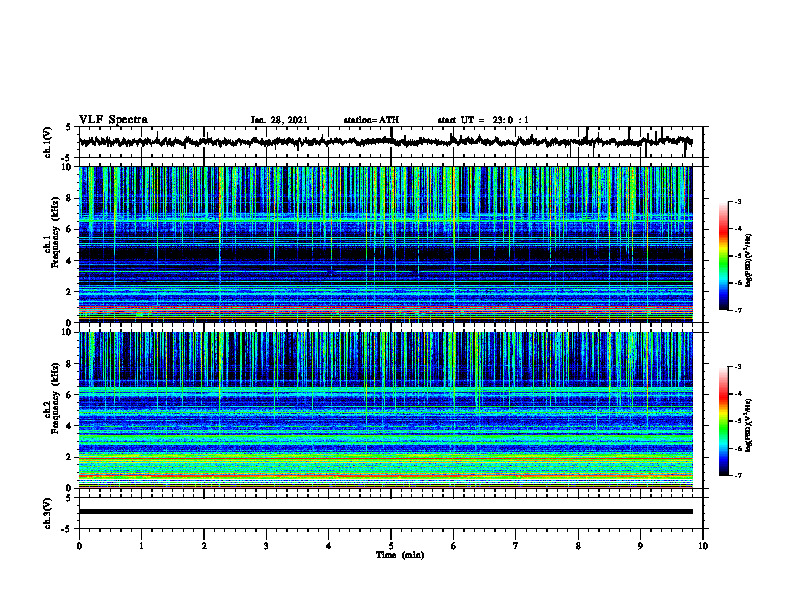This screenshot has width=792, height=612.
Task: Click the "-7" label on ch.2 color bar
Action: (737, 475)
